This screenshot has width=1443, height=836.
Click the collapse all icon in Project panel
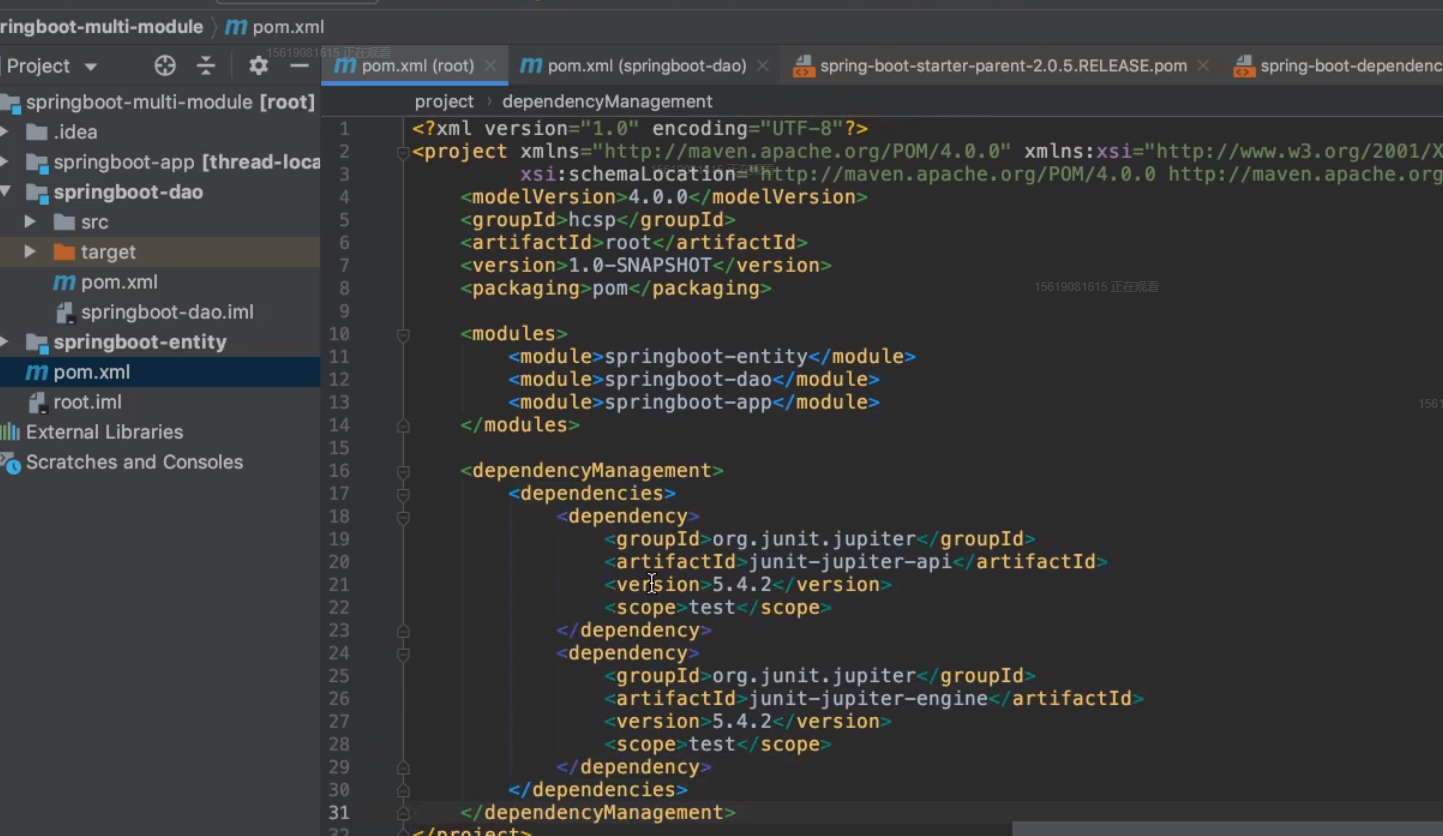tap(206, 66)
